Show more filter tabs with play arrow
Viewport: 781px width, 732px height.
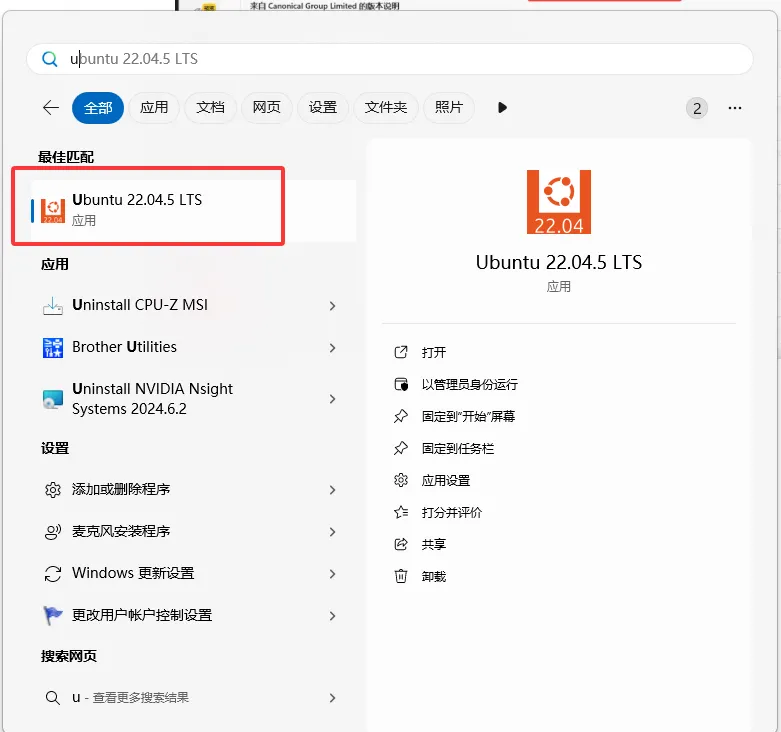[502, 108]
